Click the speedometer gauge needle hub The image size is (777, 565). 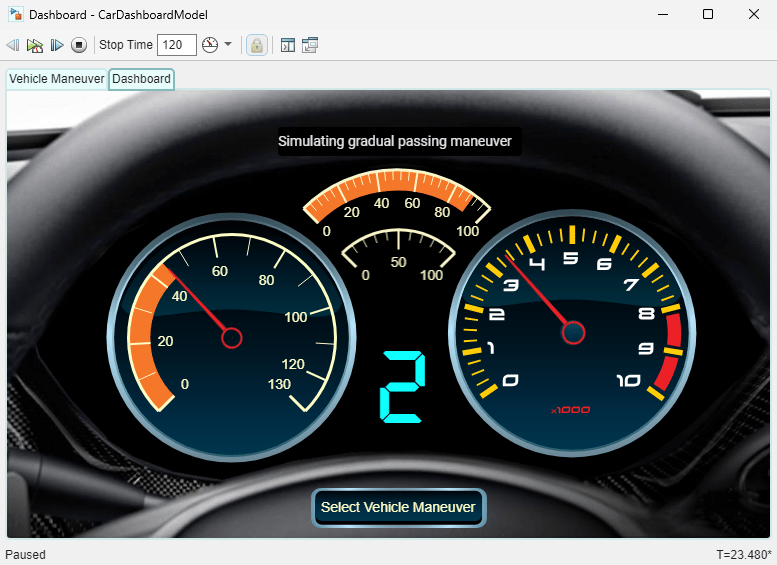click(x=231, y=338)
